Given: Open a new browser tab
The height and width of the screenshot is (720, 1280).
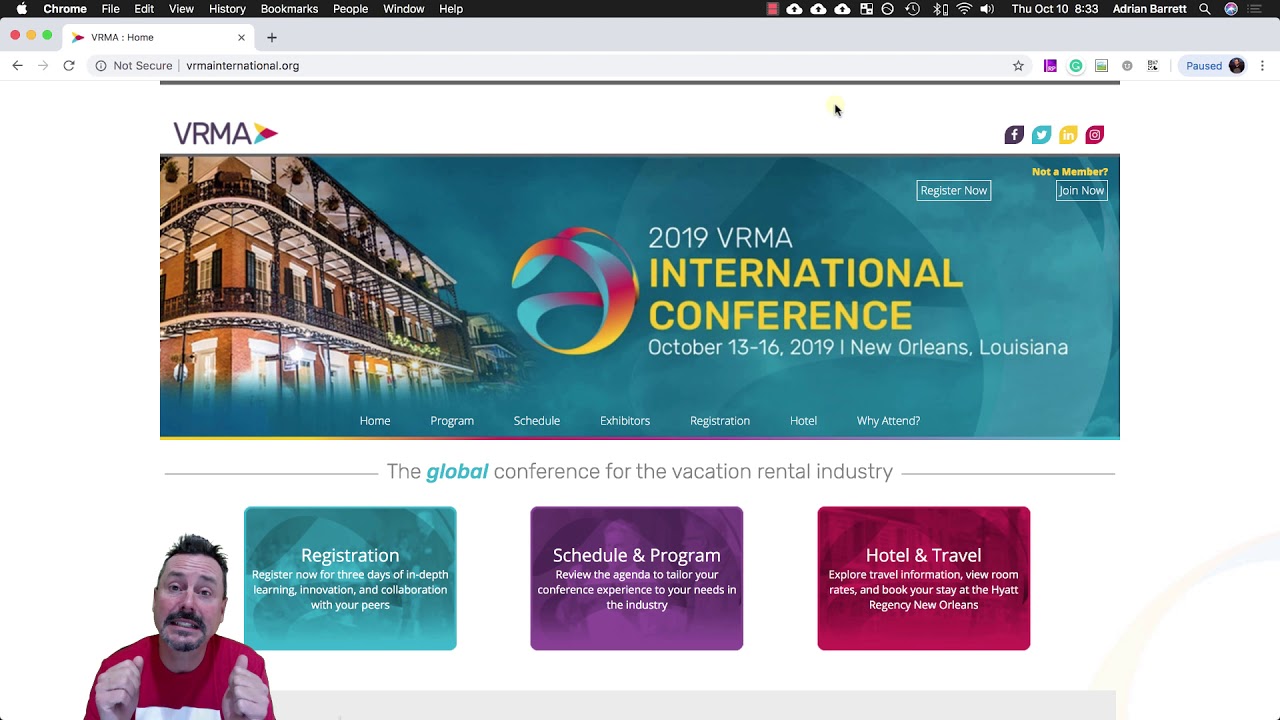Looking at the screenshot, I should [272, 38].
